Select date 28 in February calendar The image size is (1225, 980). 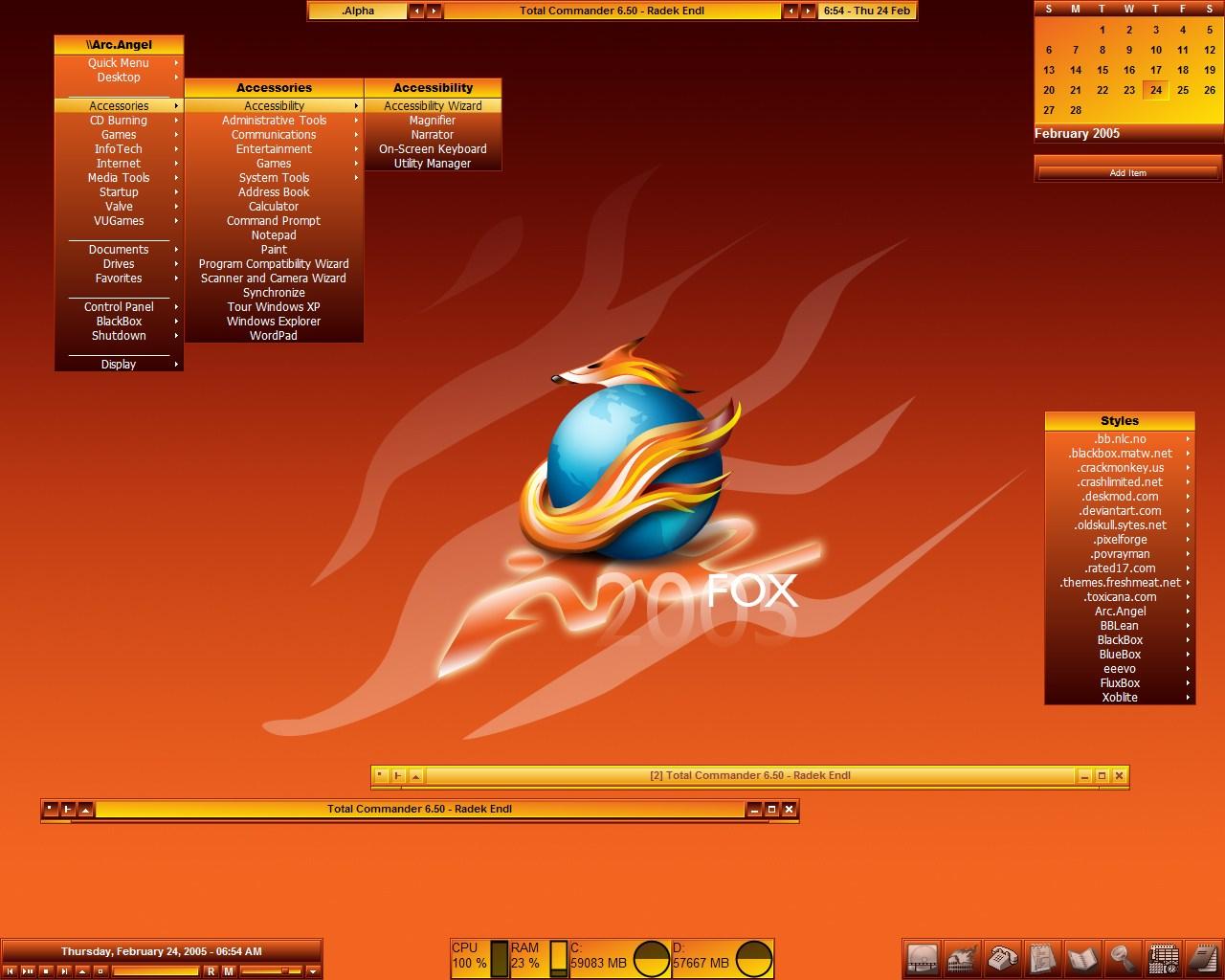[1076, 110]
